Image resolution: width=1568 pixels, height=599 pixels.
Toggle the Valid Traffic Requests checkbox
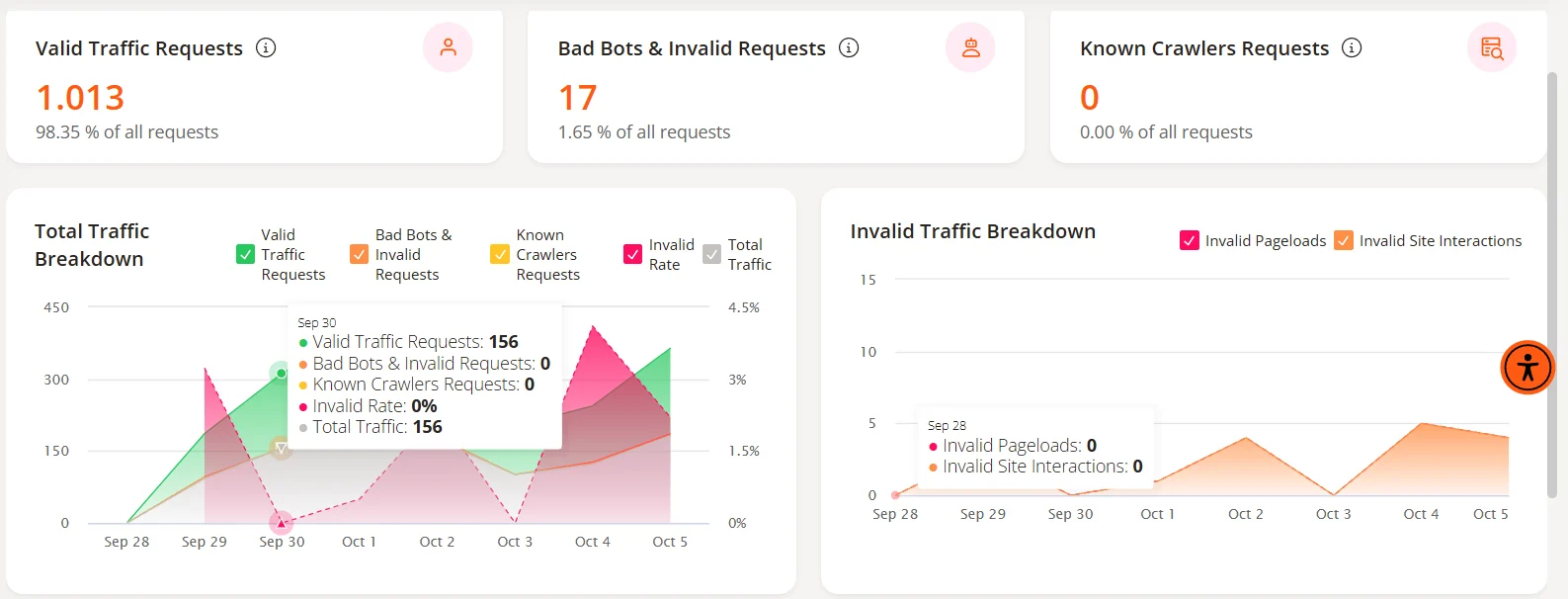coord(246,254)
